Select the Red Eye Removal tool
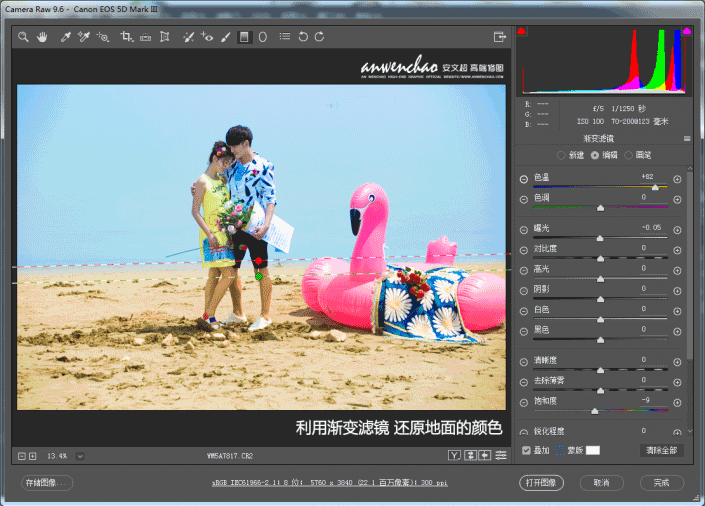This screenshot has height=506, width=705. pos(207,37)
